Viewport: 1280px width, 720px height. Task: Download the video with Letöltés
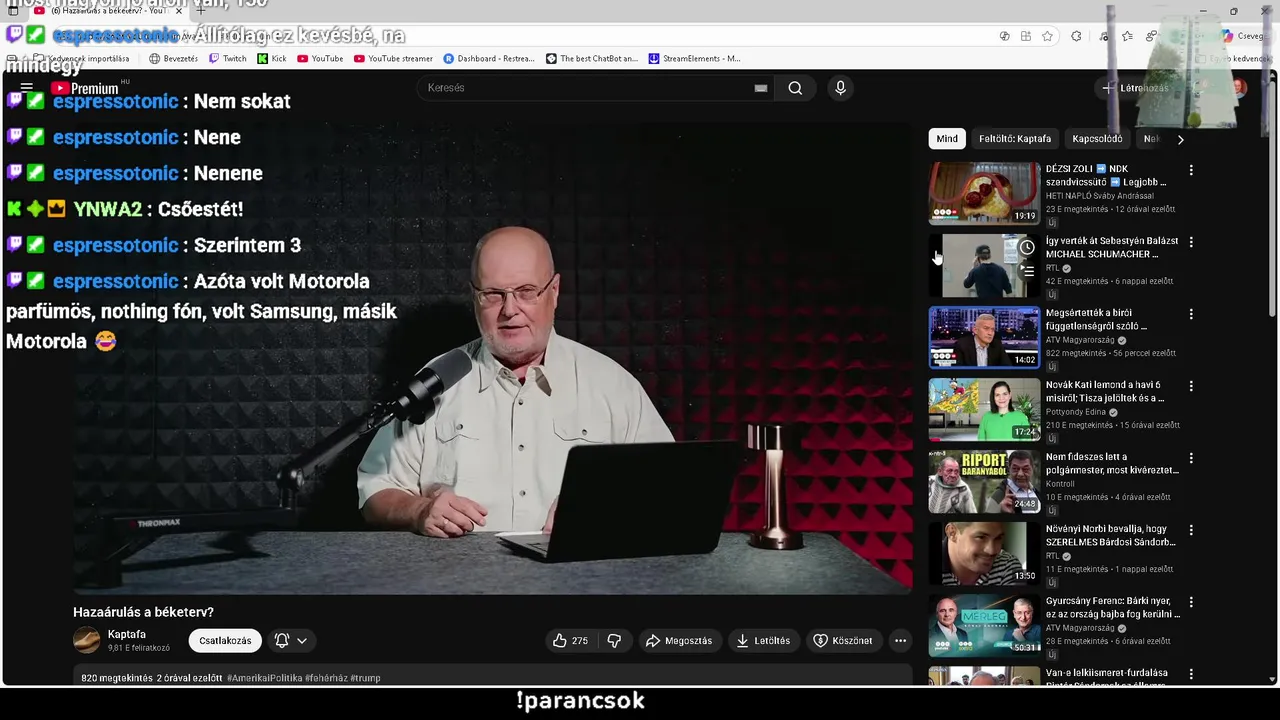click(763, 641)
